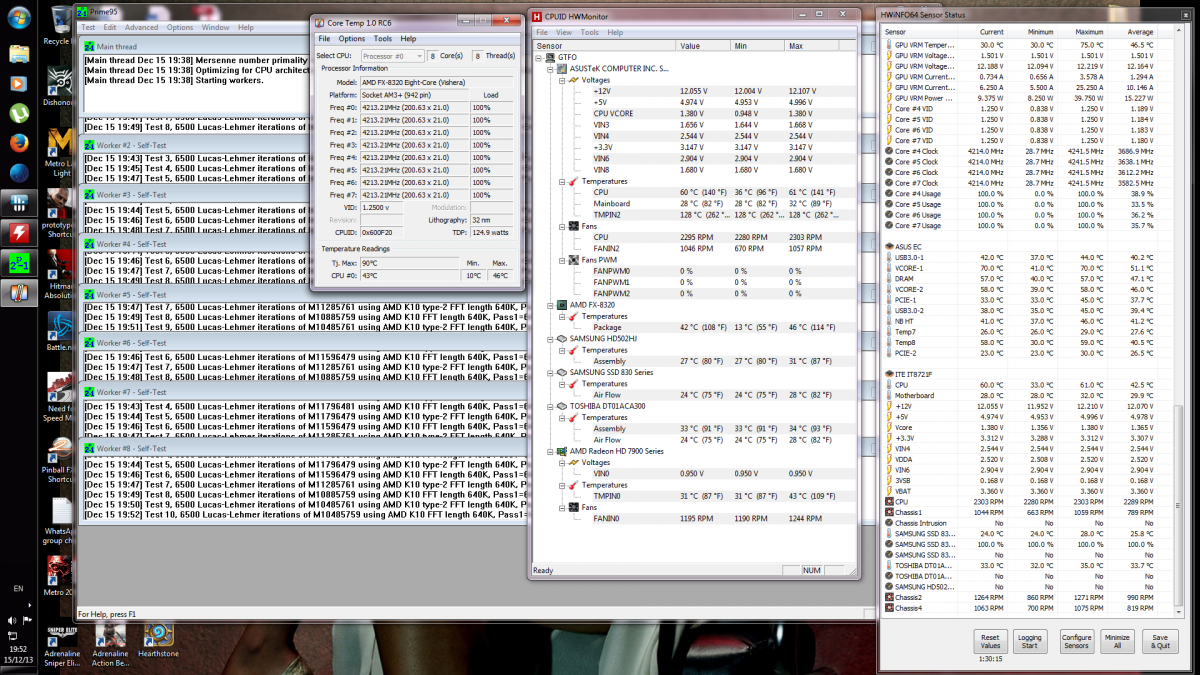
Task: Switch to the HWiNFO taskbar button
Action: (18, 204)
